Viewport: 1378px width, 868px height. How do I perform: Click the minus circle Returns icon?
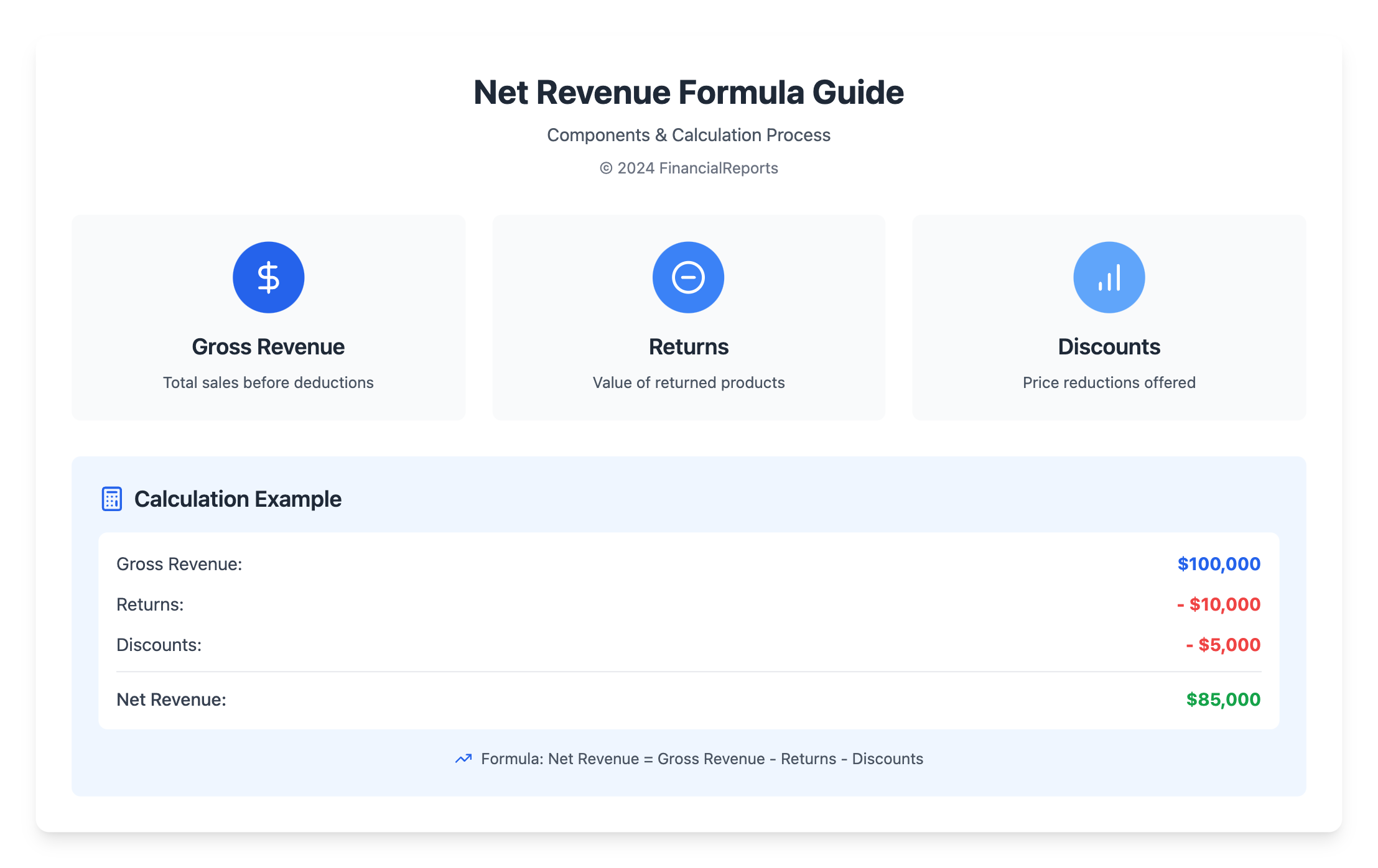tap(688, 277)
